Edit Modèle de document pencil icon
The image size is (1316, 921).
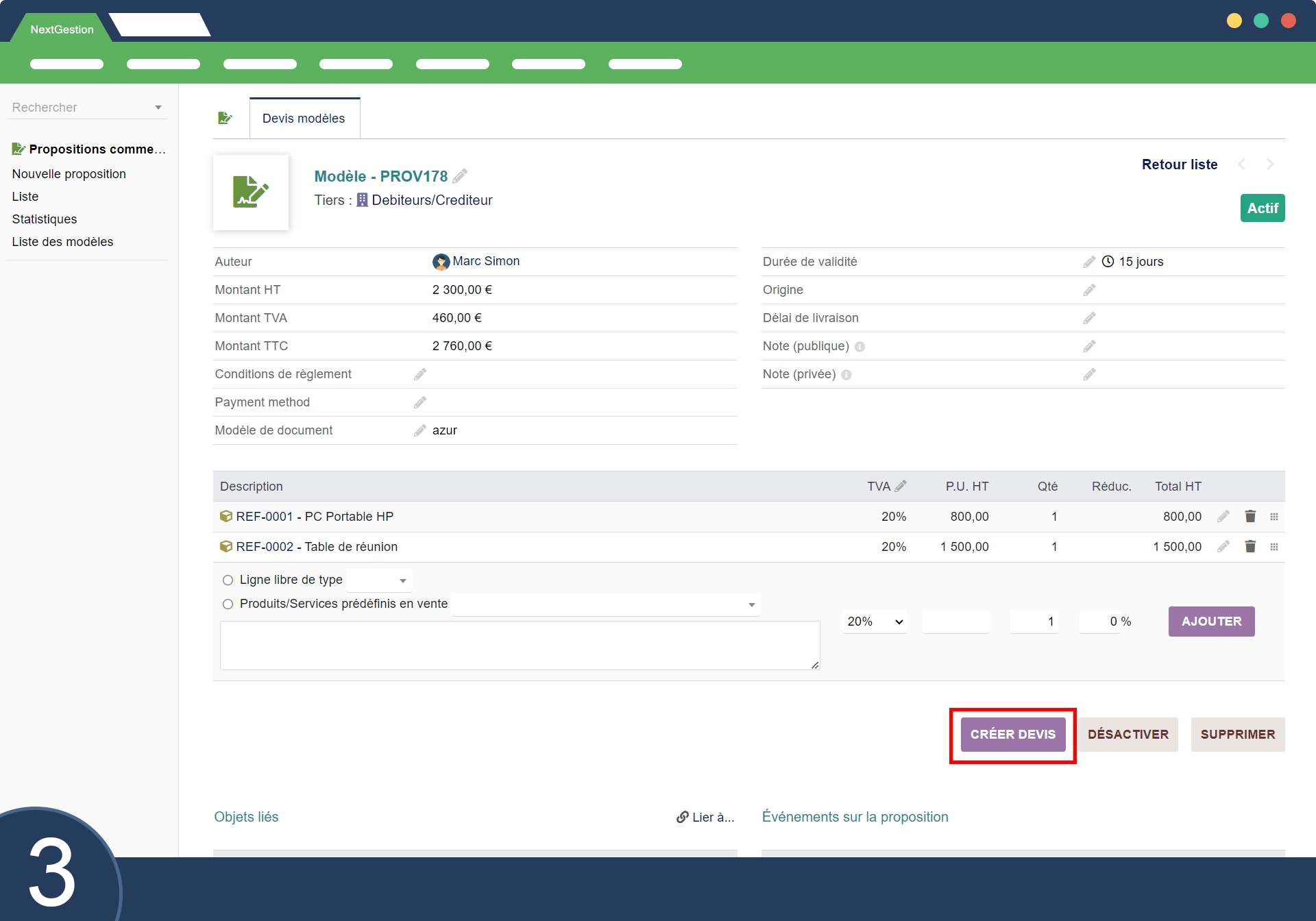[420, 430]
